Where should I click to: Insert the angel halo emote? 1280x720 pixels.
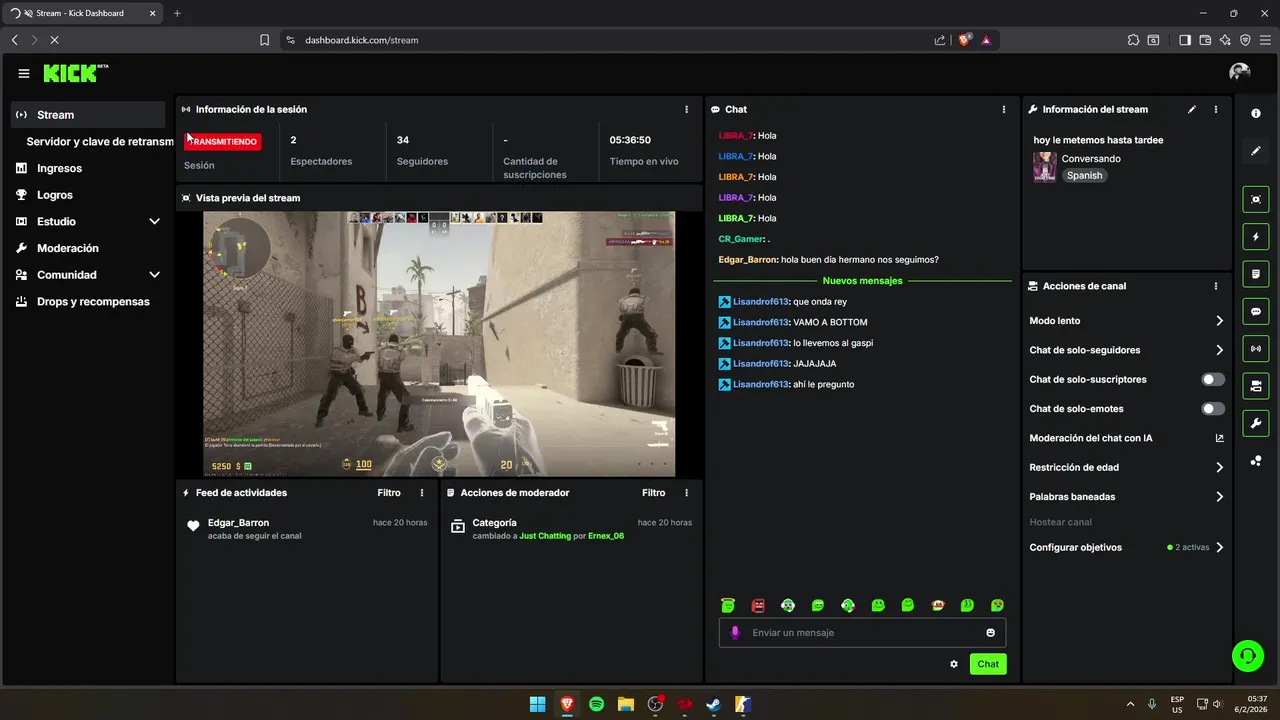coord(728,605)
